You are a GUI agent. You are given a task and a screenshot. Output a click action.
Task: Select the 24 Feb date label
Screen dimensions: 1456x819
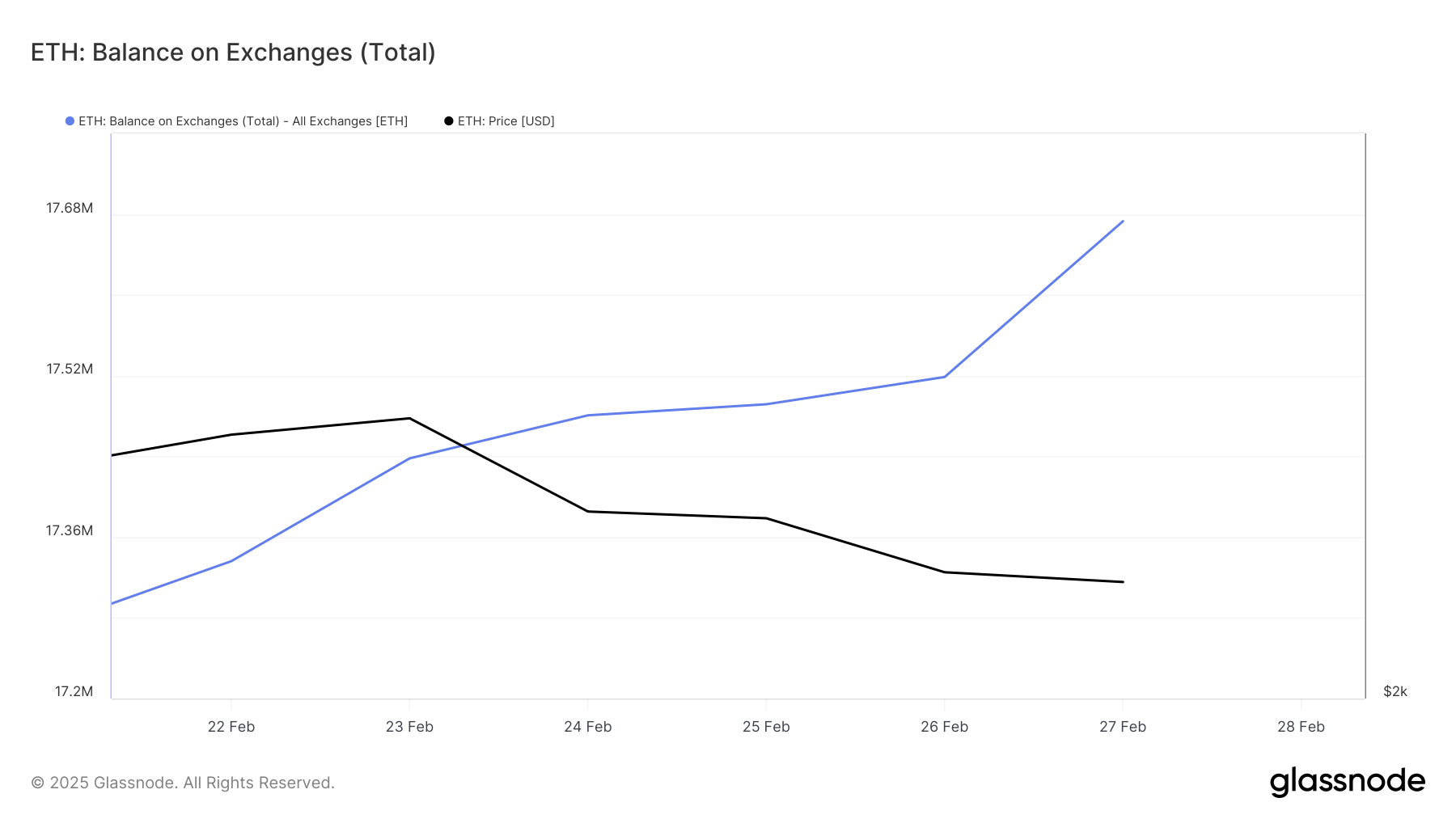[588, 727]
